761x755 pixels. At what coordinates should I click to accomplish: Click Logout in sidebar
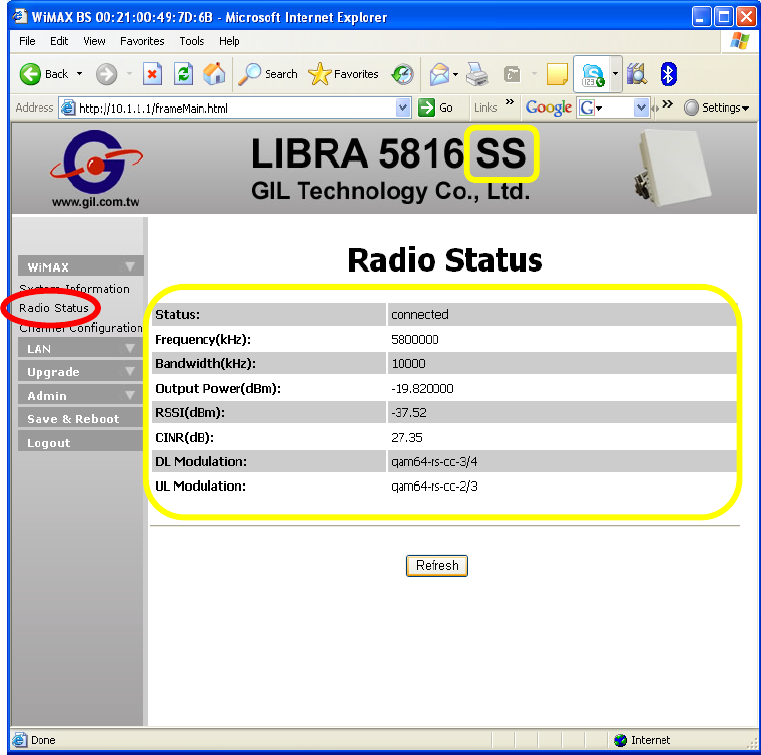(81, 443)
